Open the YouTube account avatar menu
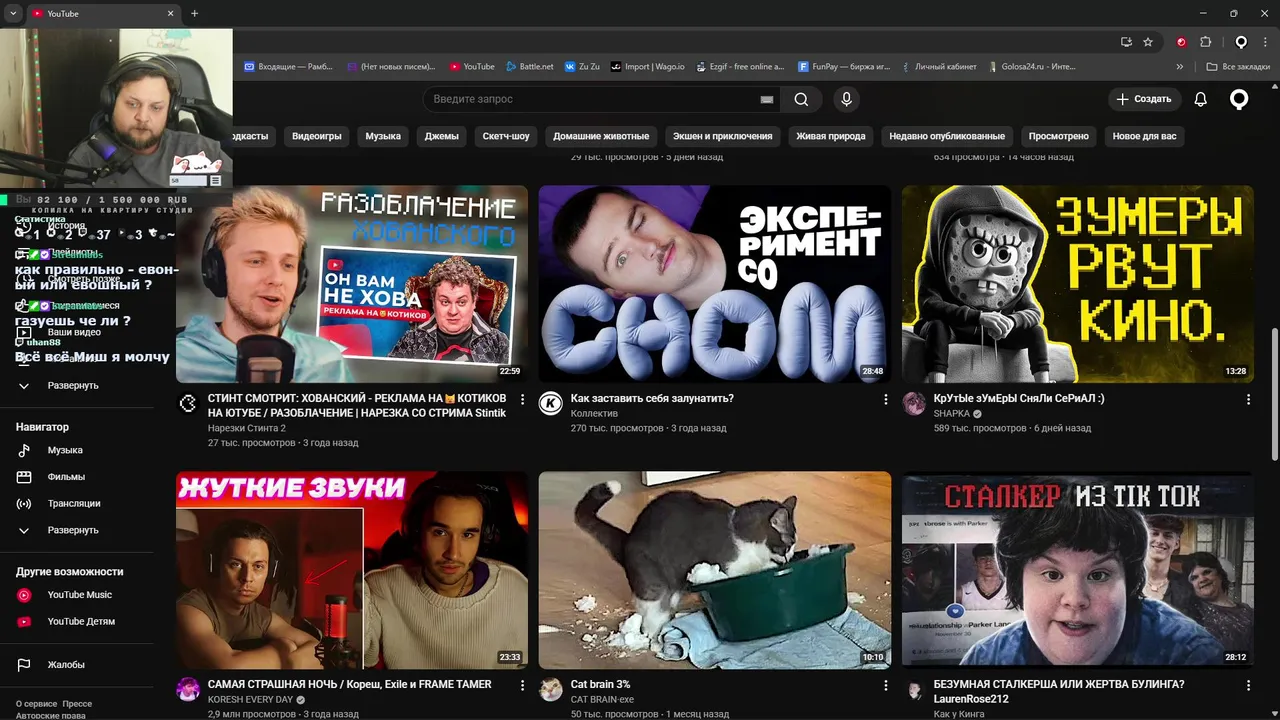The image size is (1280, 720). coord(1239,99)
